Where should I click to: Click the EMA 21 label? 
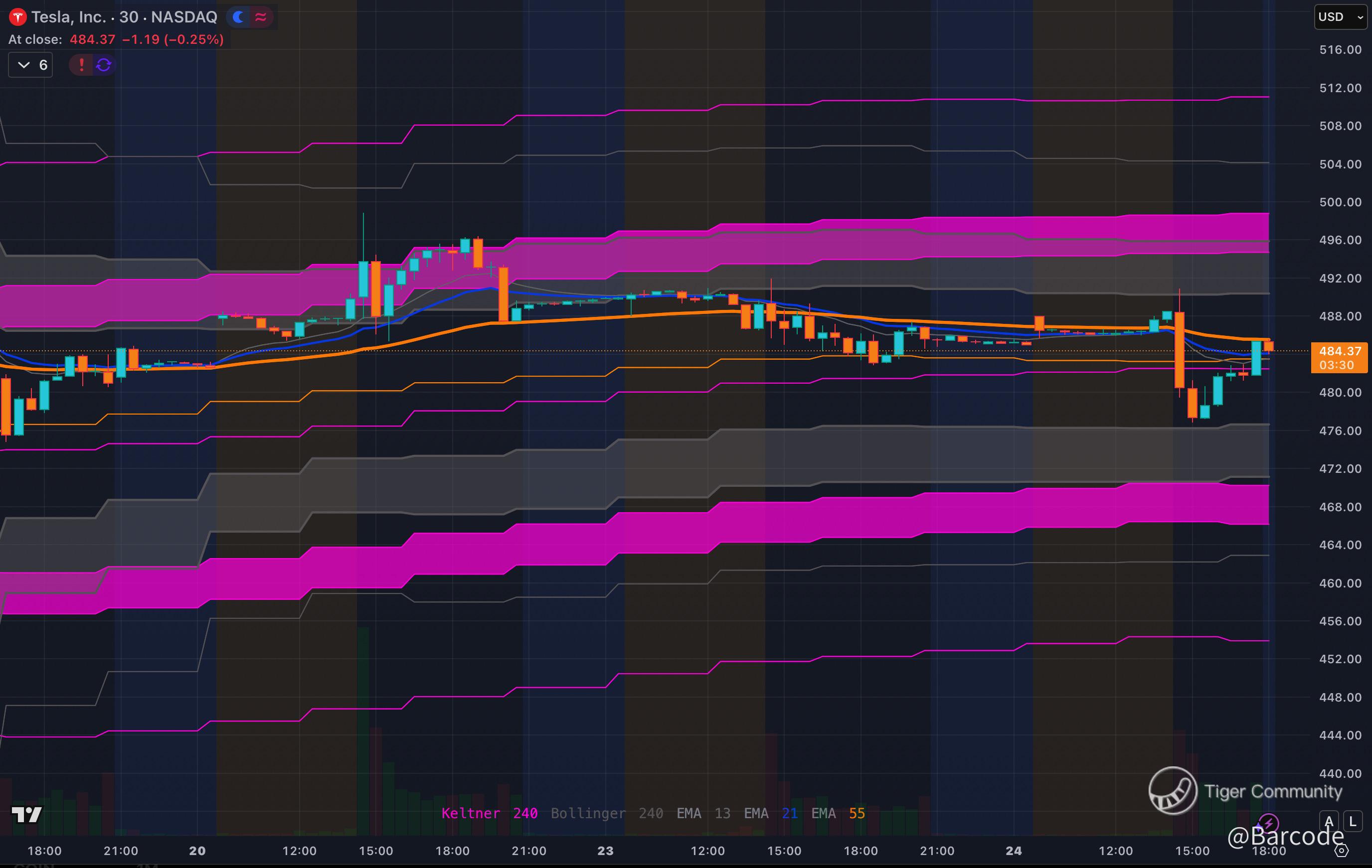pyautogui.click(x=770, y=813)
